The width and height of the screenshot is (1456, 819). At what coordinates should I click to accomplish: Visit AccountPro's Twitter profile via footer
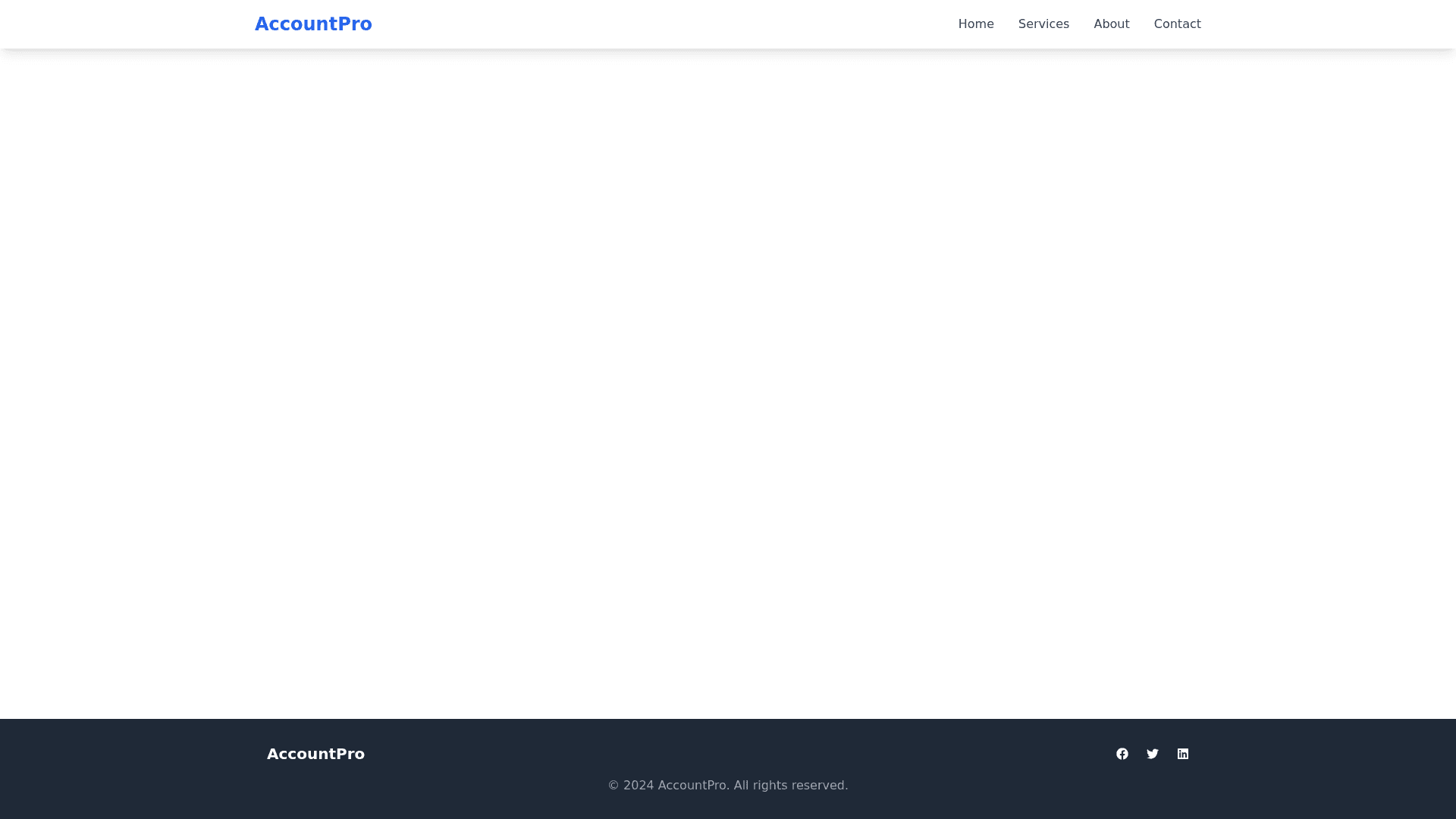1153,754
